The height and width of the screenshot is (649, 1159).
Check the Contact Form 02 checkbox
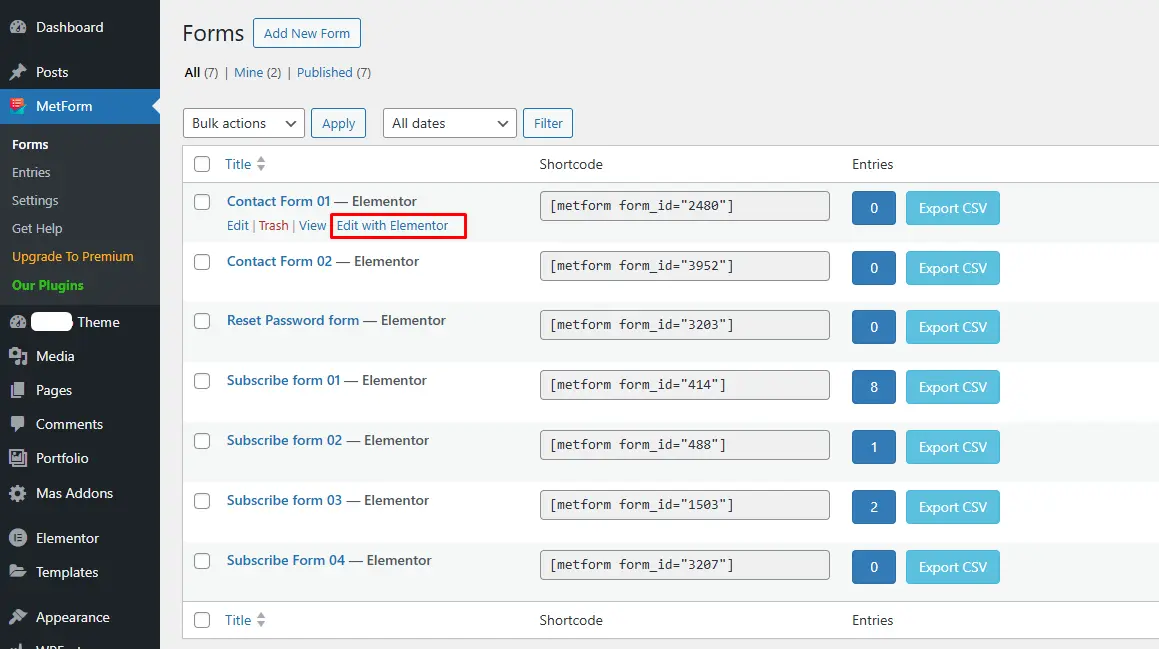(202, 262)
